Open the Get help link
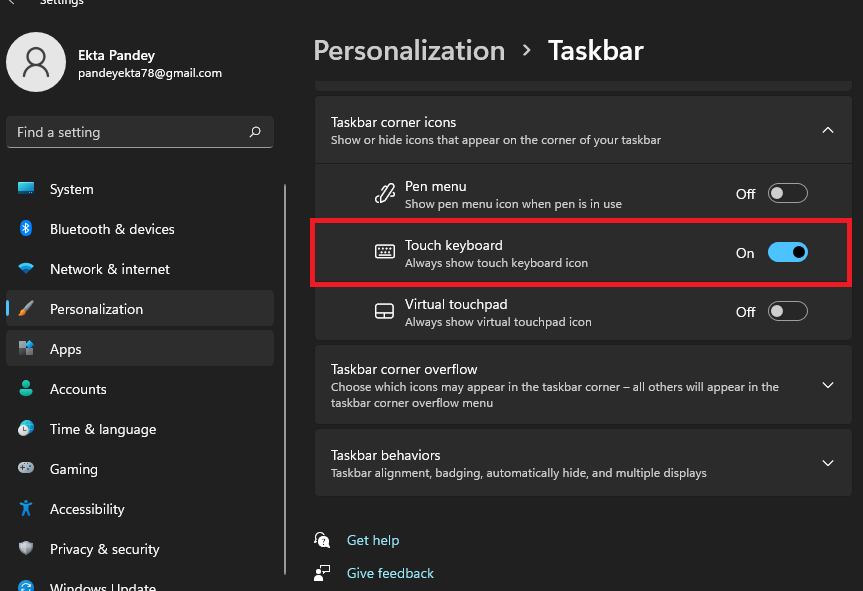The width and height of the screenshot is (863, 591). pos(372,540)
